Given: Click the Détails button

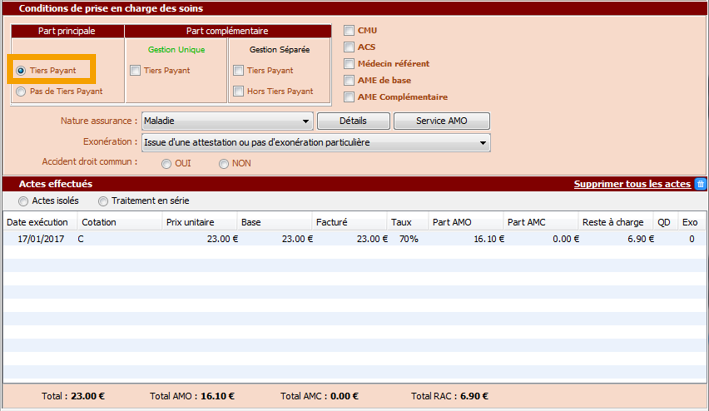Looking at the screenshot, I should click(351, 121).
